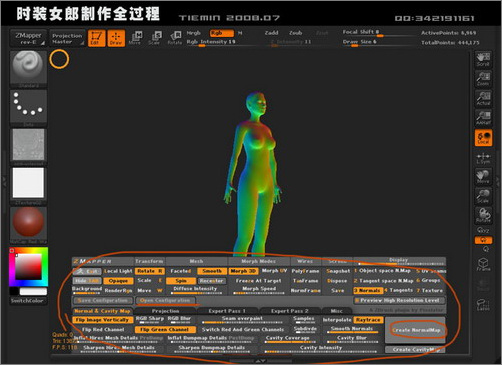Toggle Opaque in ZMapper panel
The height and width of the screenshot is (365, 502).
118,281
